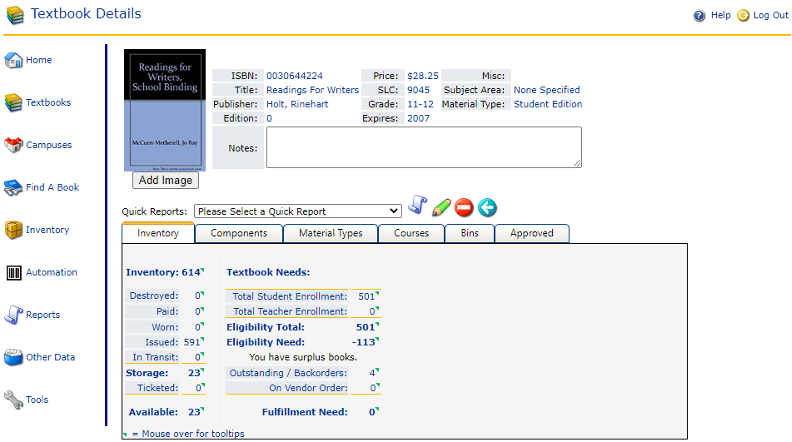
Task: Click the book cover thumbnail
Action: pos(166,110)
